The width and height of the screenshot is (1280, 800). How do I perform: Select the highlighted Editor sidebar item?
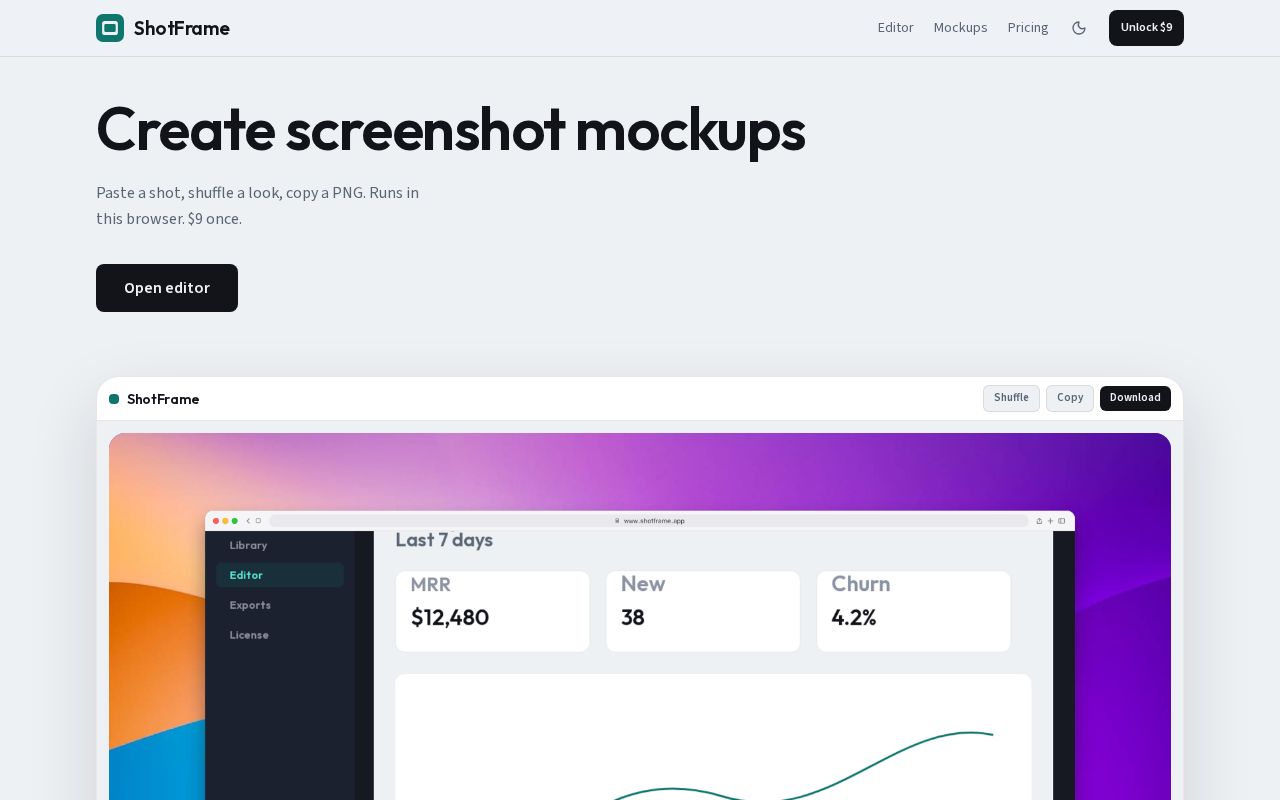tap(280, 575)
